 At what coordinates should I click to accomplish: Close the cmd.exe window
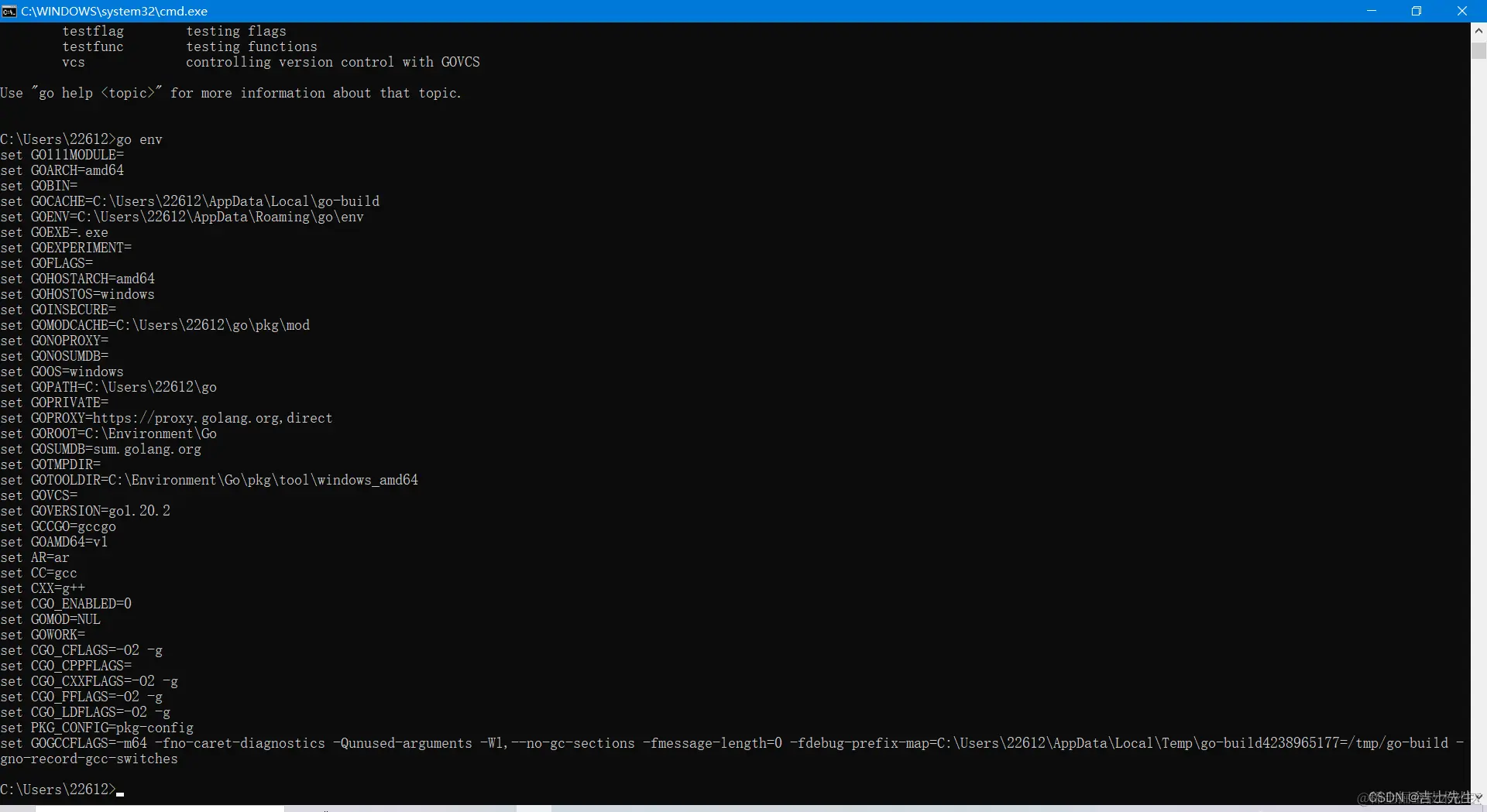(x=1462, y=11)
